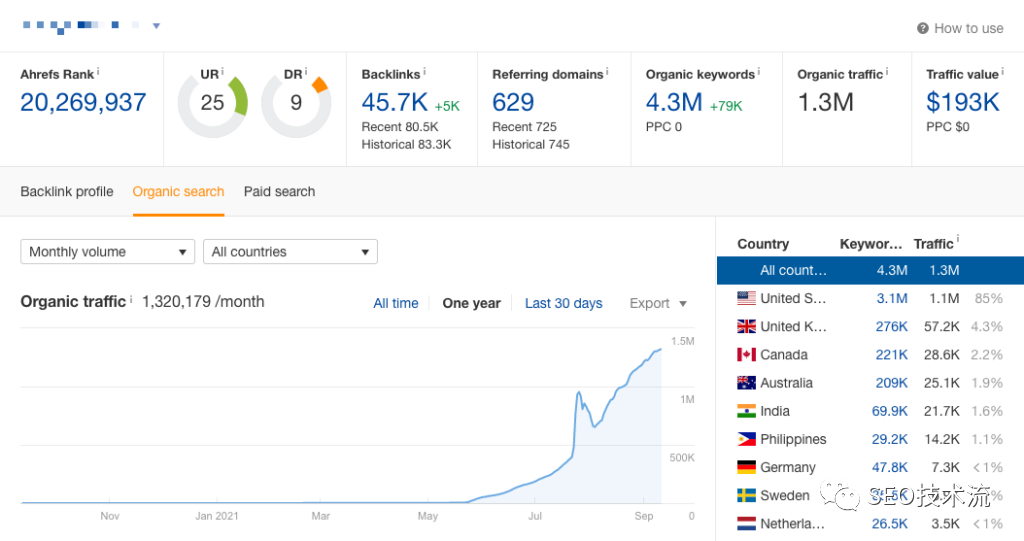Click the United States flag icon

coord(746,298)
